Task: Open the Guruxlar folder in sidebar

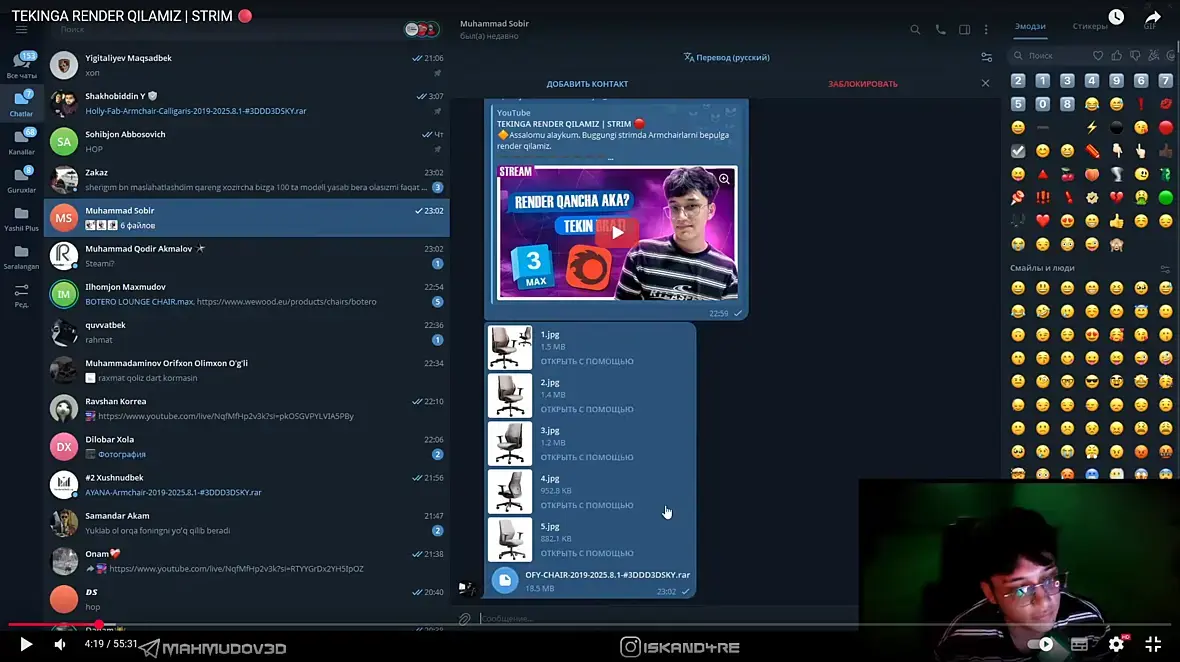Action: (x=21, y=180)
